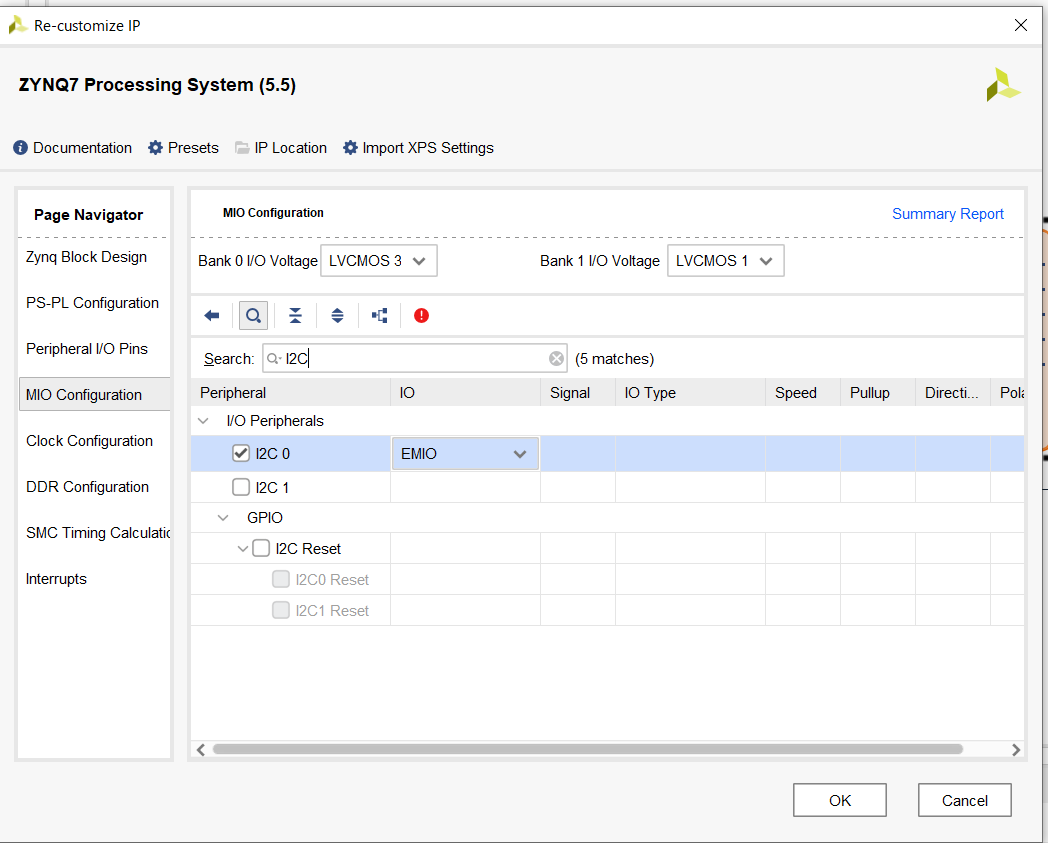Close the Re-customize IP dialog

tap(1021, 25)
